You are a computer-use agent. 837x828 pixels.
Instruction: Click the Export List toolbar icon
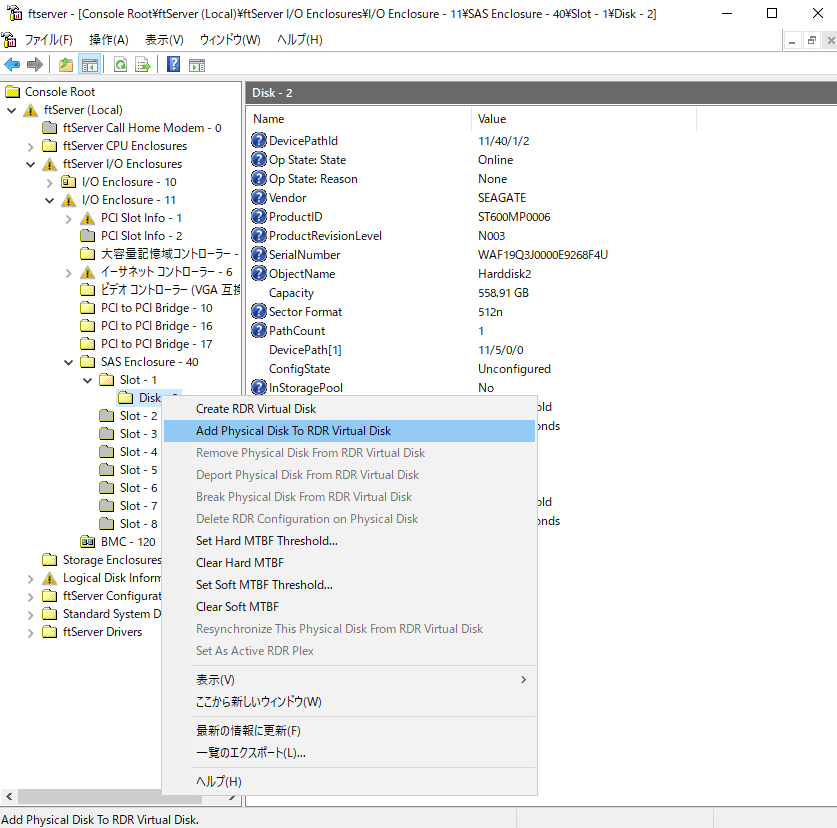(x=142, y=64)
